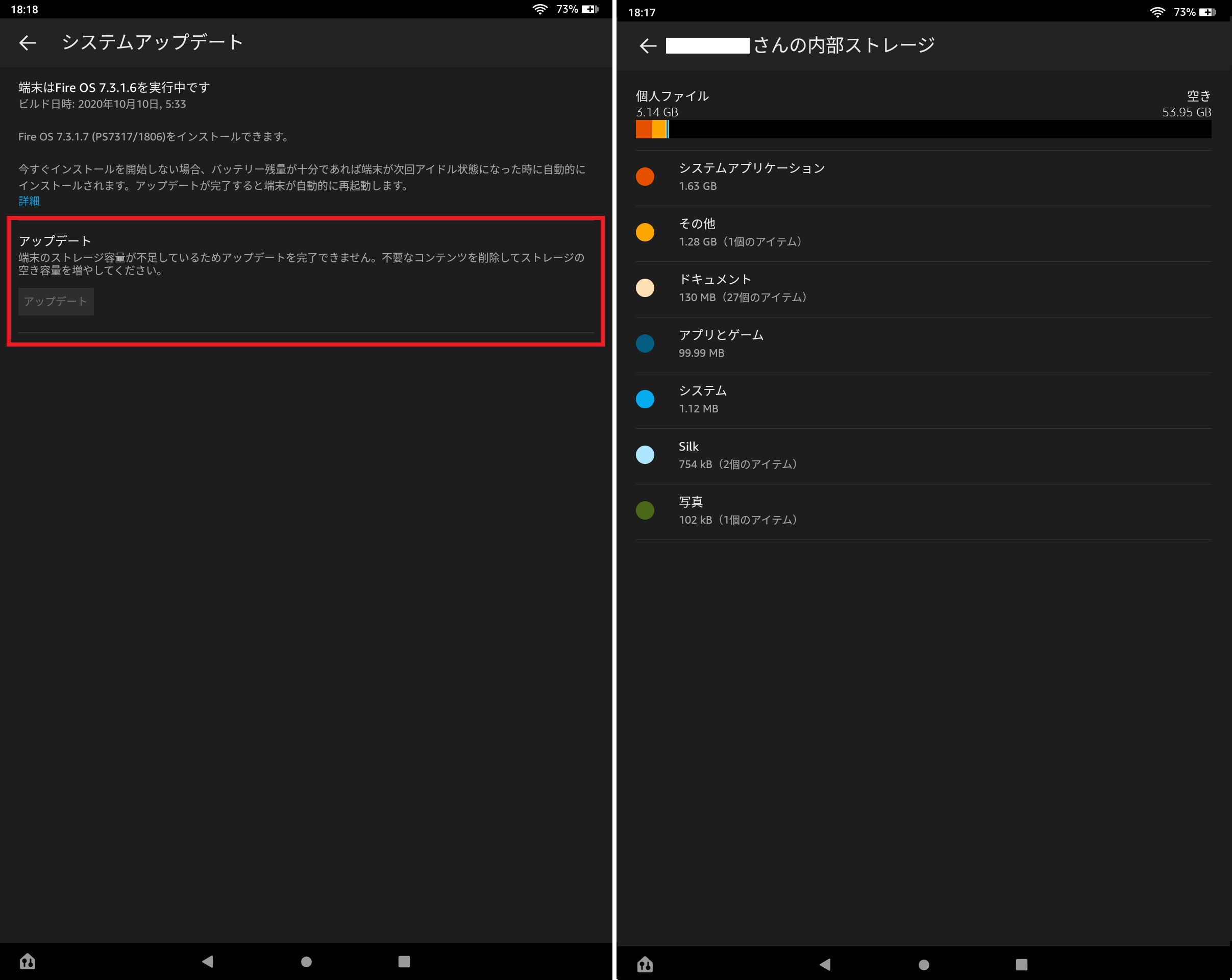Tap 18:18 clock in left status bar
The height and width of the screenshot is (980, 1232).
(24, 10)
